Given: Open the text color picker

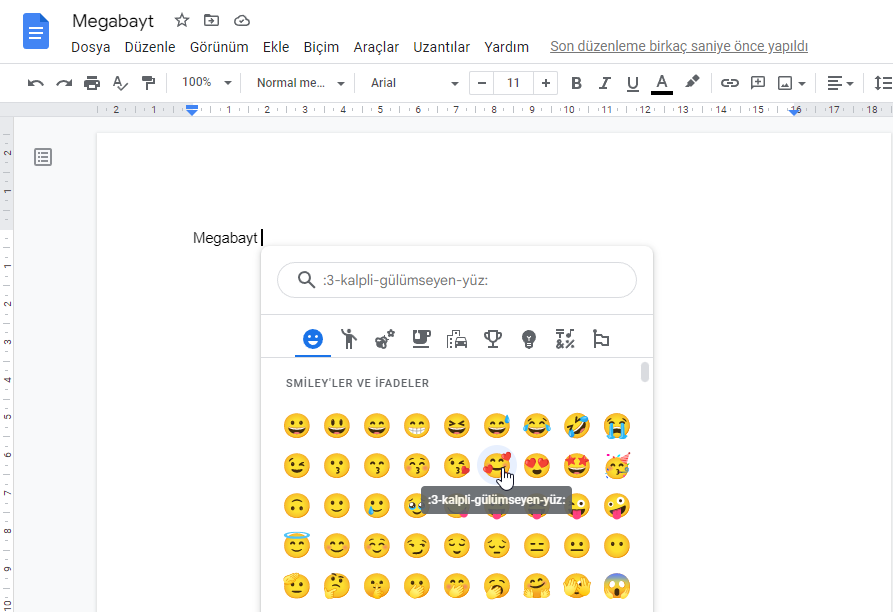Looking at the screenshot, I should tap(661, 83).
